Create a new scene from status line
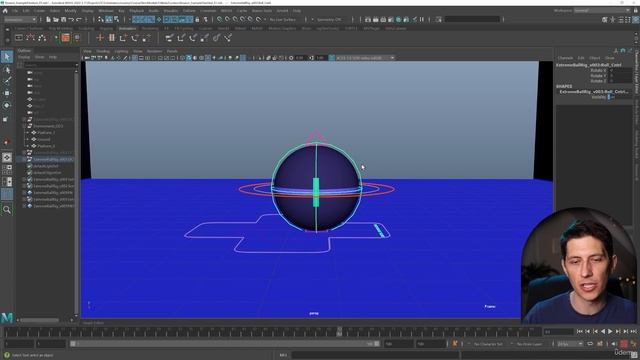 (x=48, y=19)
